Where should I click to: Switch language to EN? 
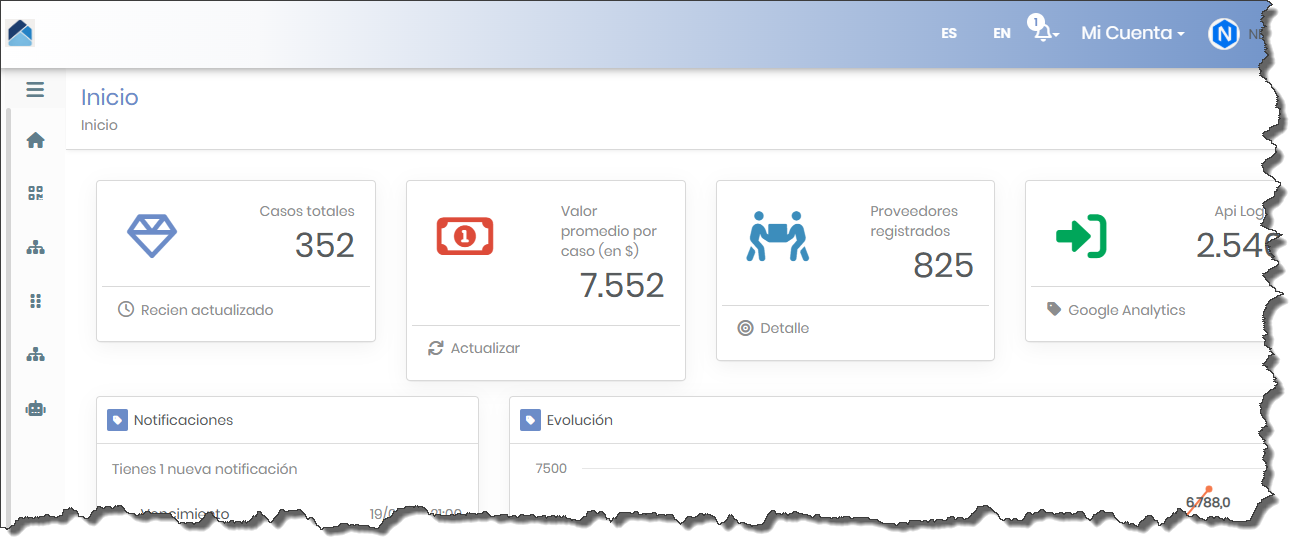click(x=1002, y=33)
